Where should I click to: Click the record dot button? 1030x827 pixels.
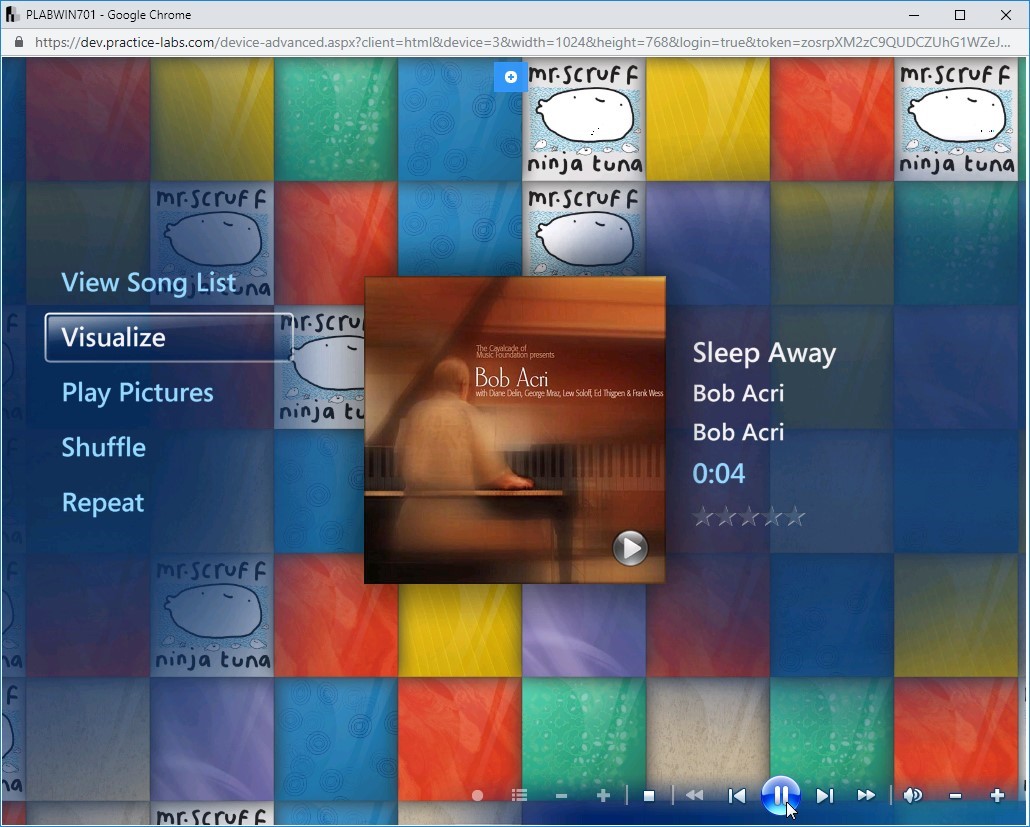[478, 795]
